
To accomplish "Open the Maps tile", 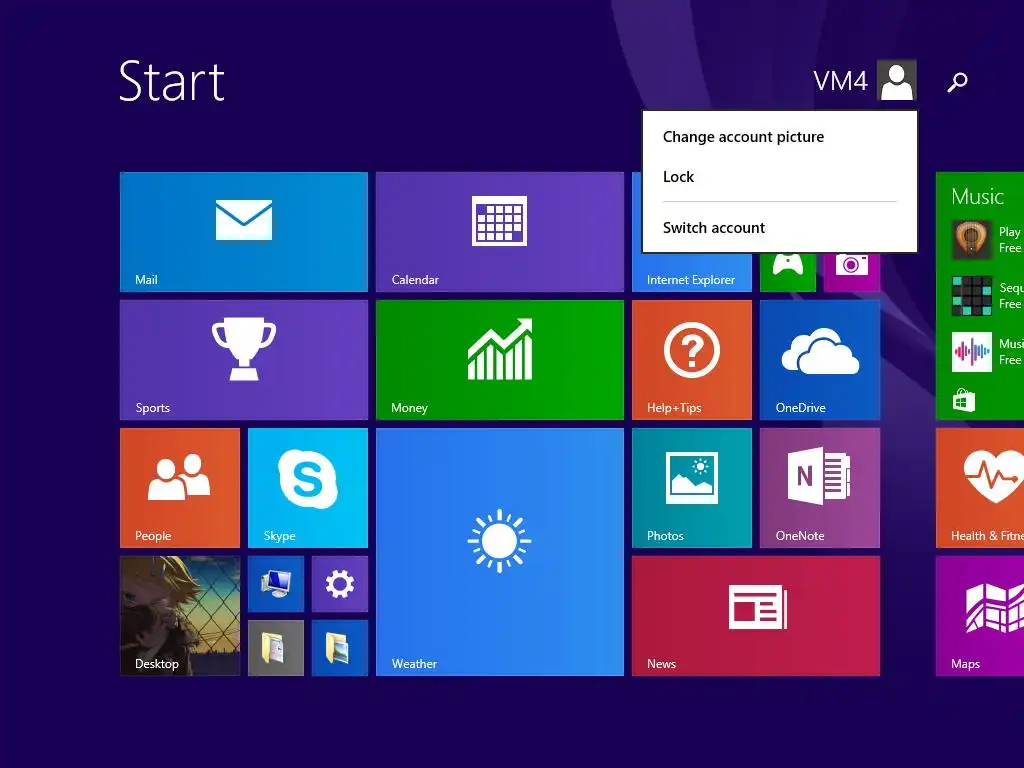I will [980, 616].
